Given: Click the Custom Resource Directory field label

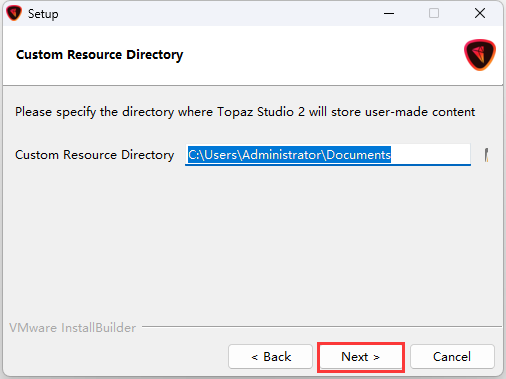Looking at the screenshot, I should point(95,155).
